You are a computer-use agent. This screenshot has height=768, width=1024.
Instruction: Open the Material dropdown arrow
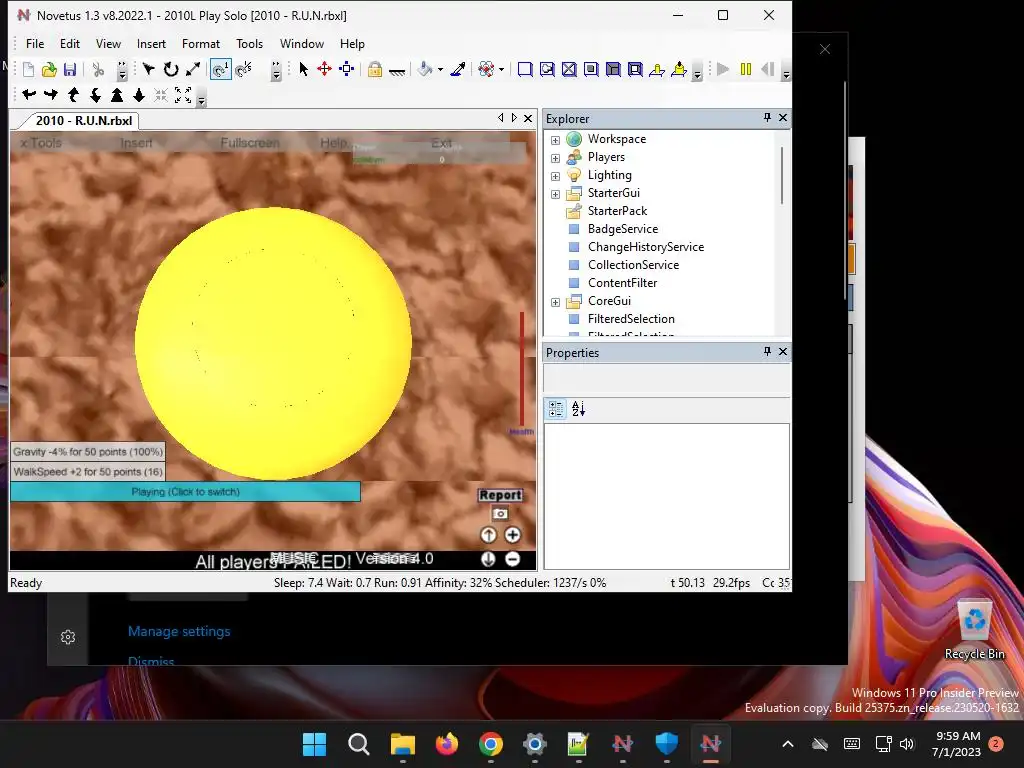pos(502,69)
